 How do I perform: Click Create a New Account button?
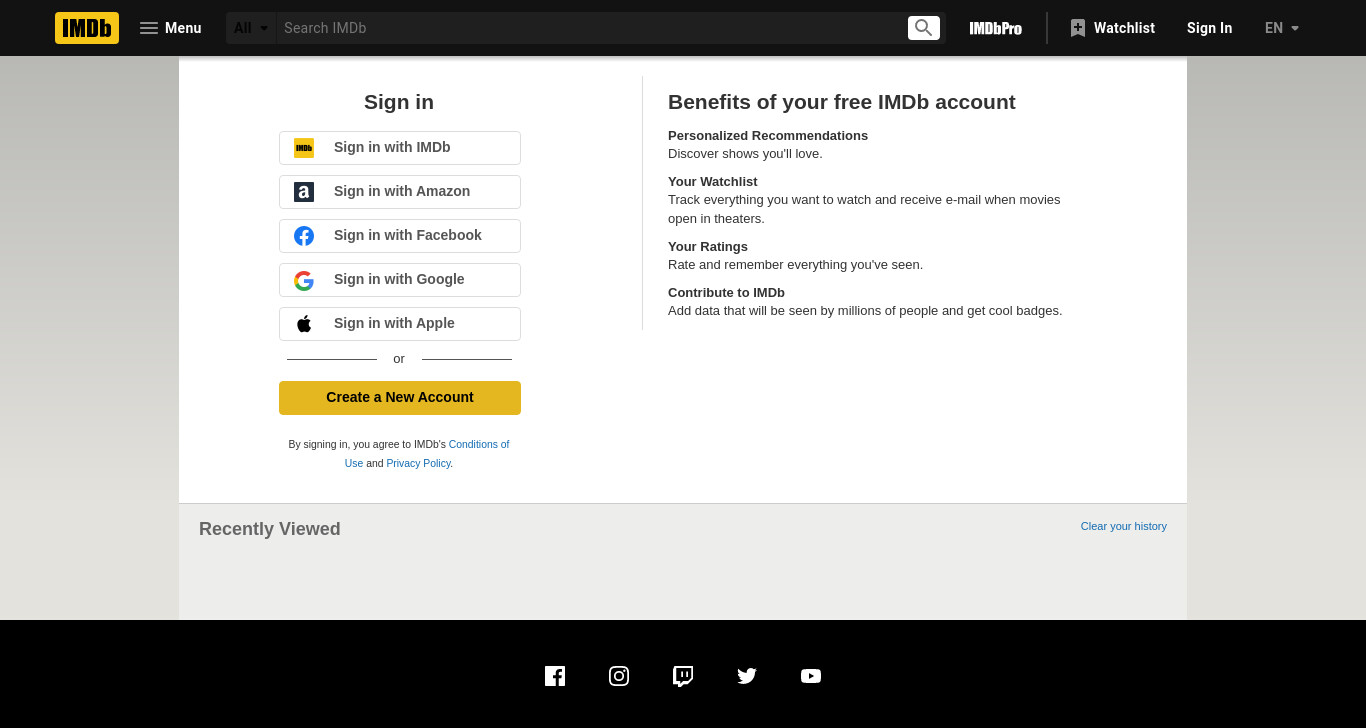pos(400,398)
